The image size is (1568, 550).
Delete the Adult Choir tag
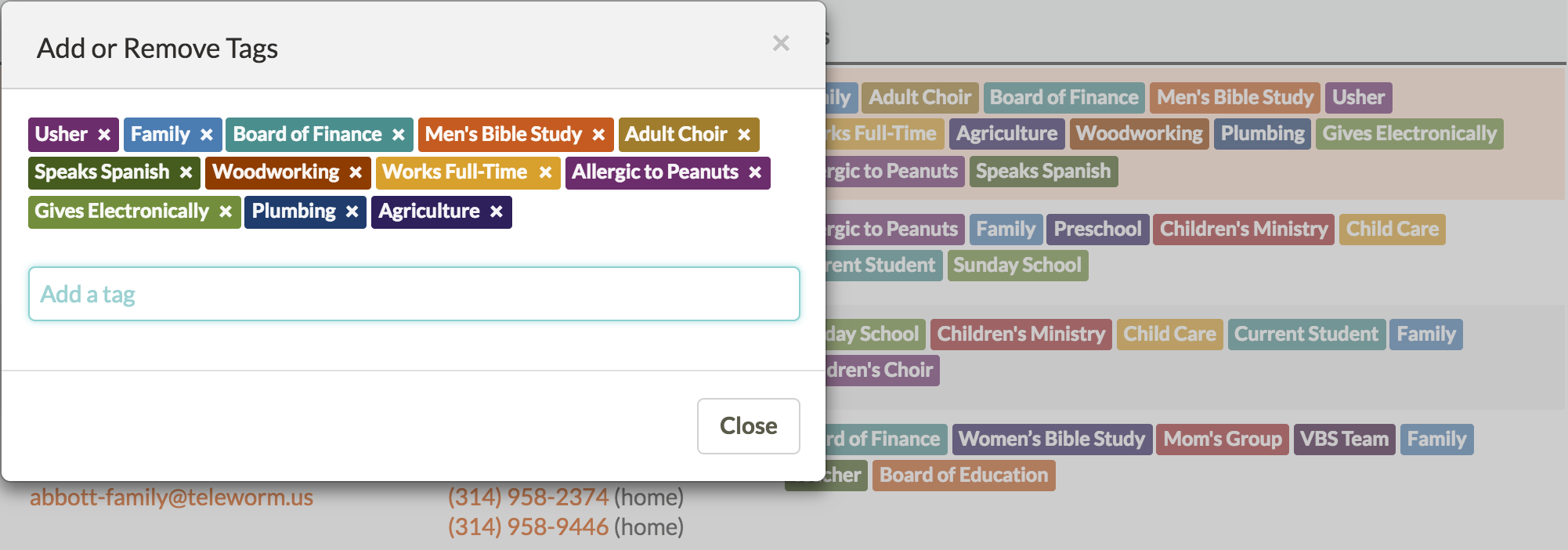coord(744,135)
